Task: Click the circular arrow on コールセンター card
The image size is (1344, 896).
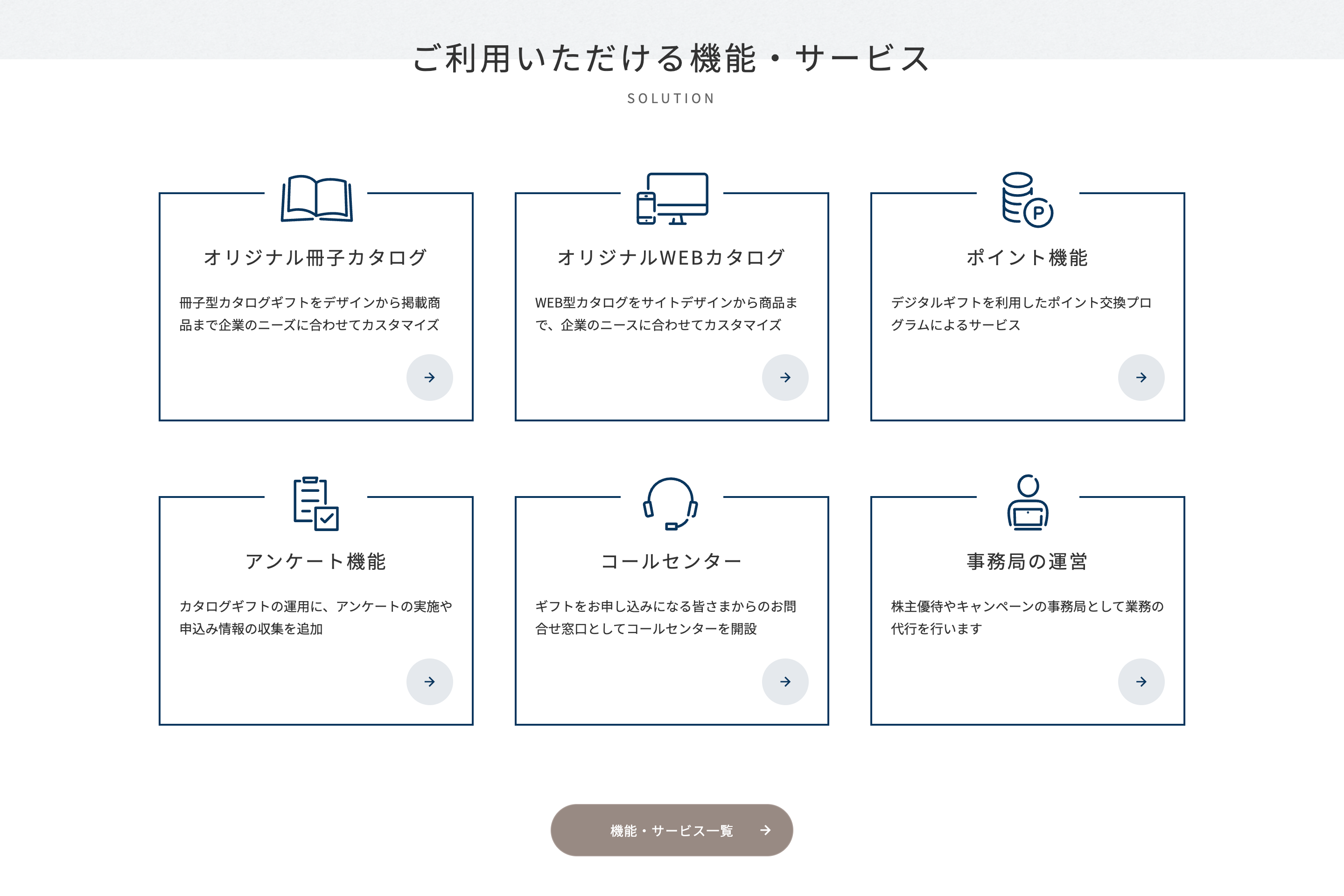Action: (x=786, y=681)
